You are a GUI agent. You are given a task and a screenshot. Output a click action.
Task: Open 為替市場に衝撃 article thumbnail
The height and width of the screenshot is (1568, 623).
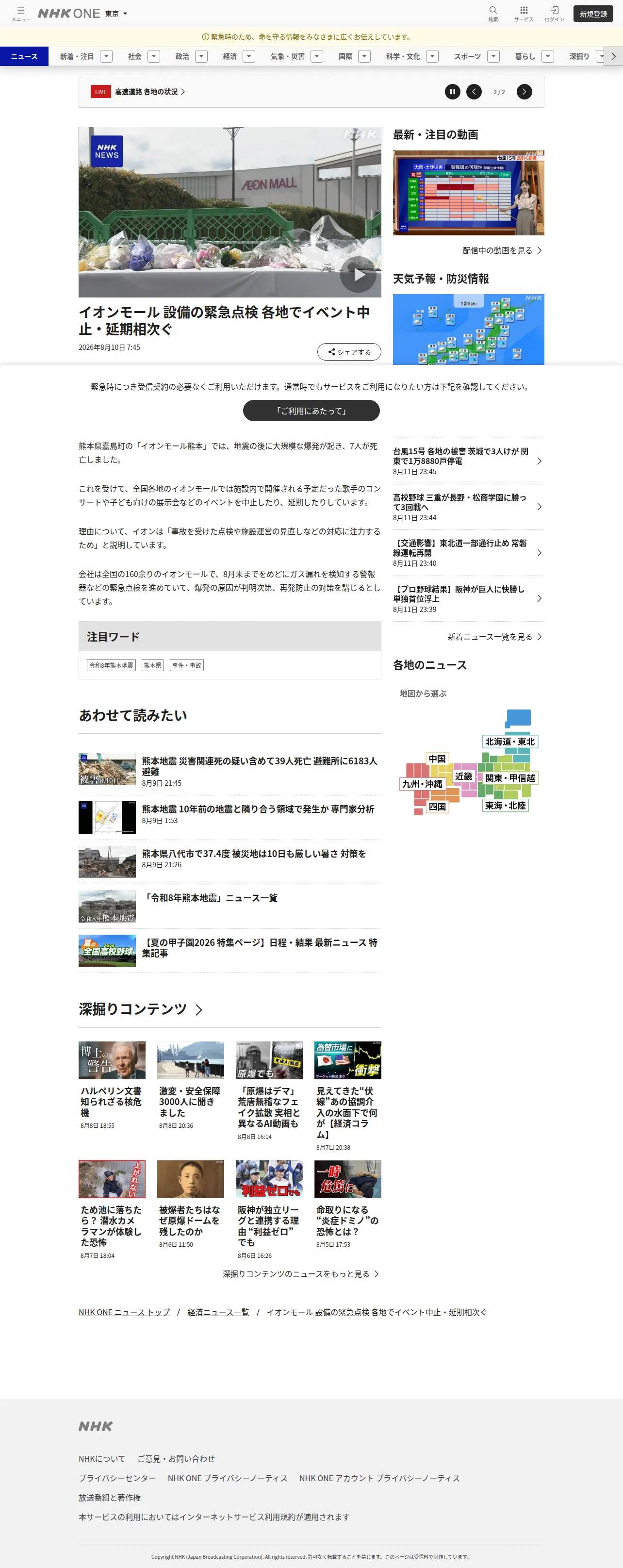(348, 1060)
